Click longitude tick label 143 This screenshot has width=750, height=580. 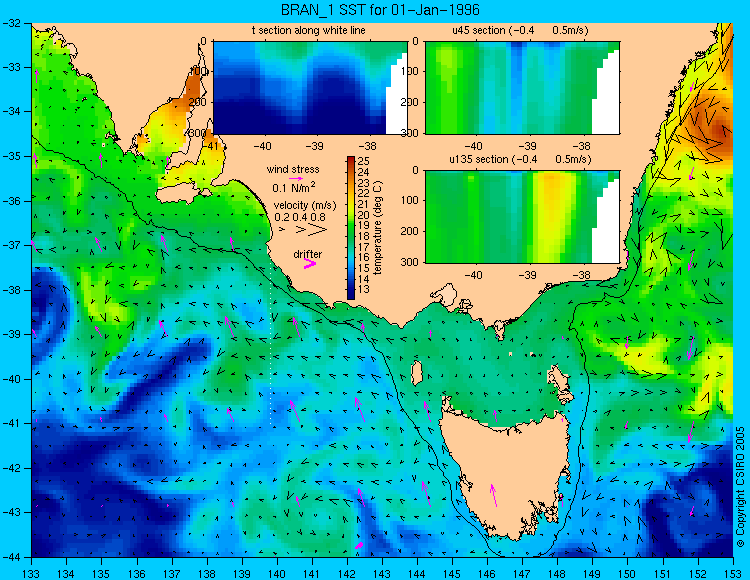[x=382, y=574]
